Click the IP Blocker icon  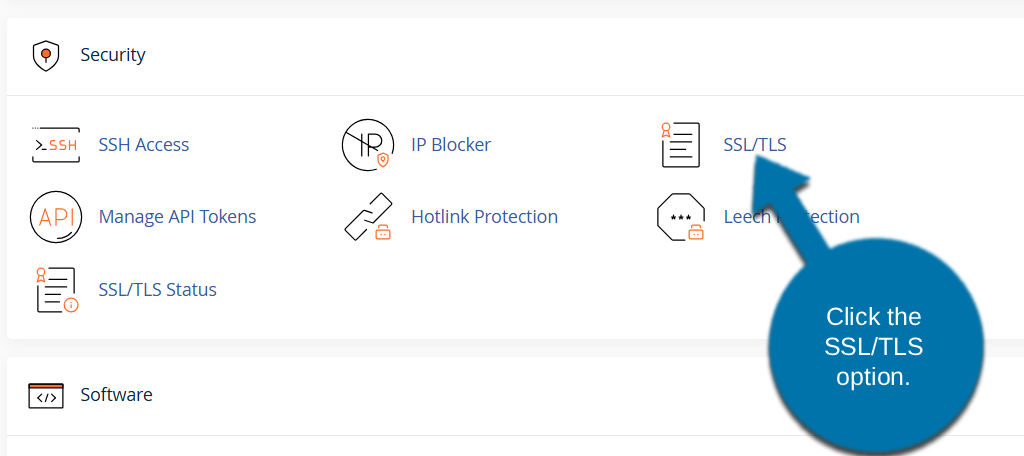[368, 145]
